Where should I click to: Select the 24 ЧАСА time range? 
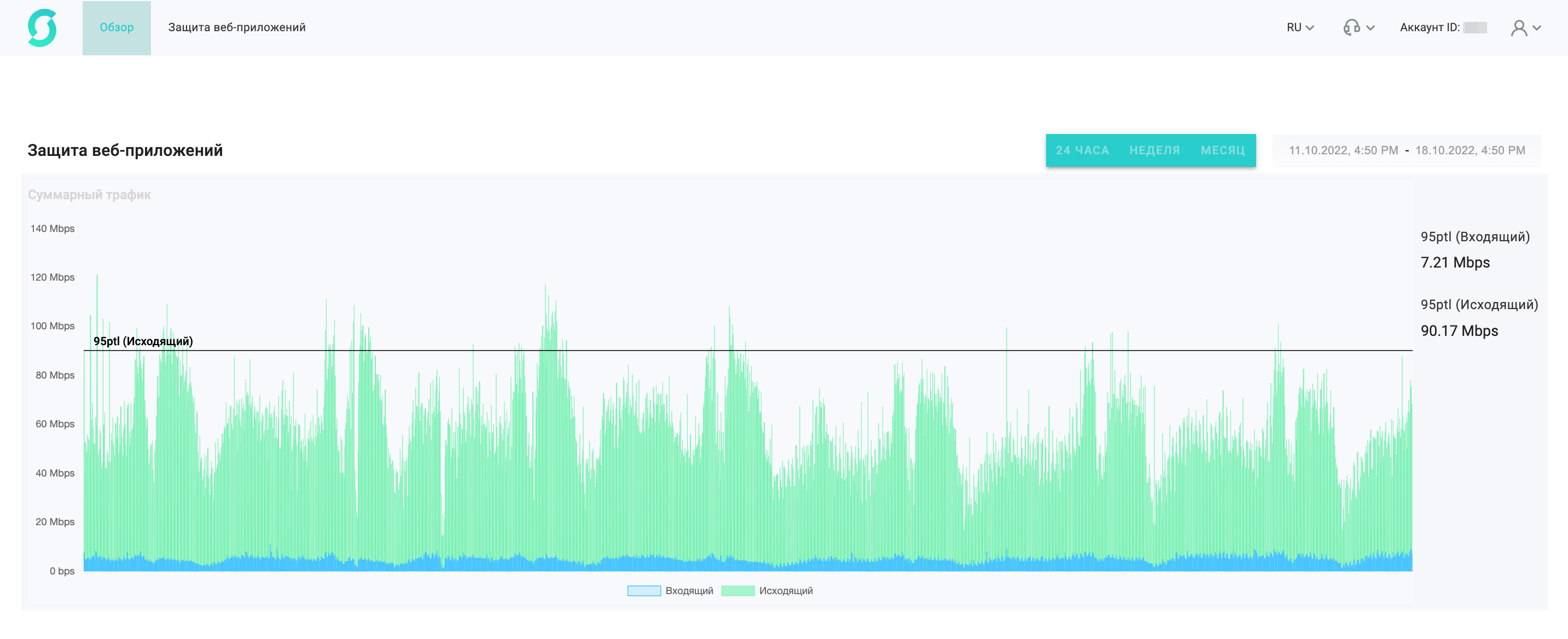tap(1082, 150)
